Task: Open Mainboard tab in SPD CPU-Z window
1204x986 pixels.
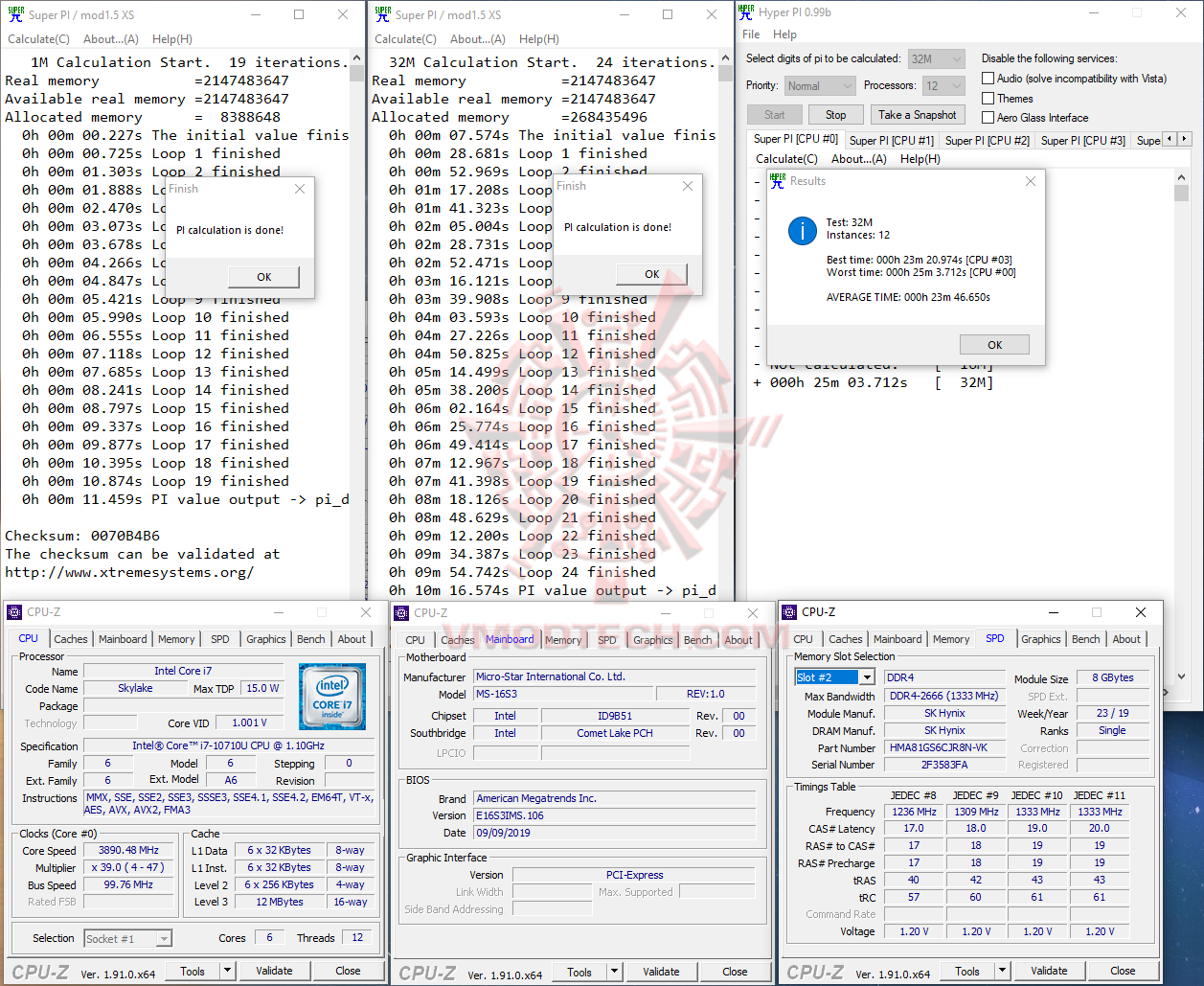Action: coord(897,639)
